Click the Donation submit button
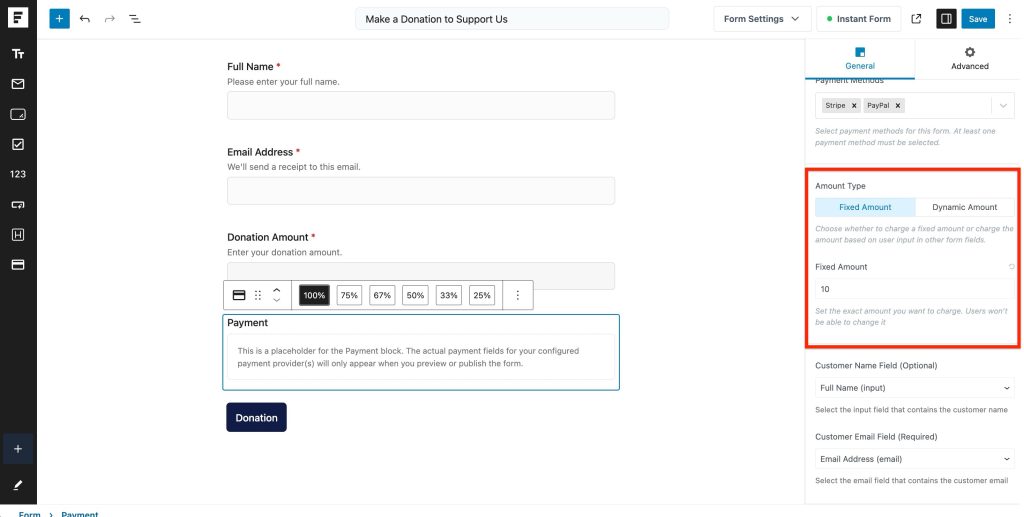Image resolution: width=1024 pixels, height=517 pixels. pyautogui.click(x=256, y=417)
